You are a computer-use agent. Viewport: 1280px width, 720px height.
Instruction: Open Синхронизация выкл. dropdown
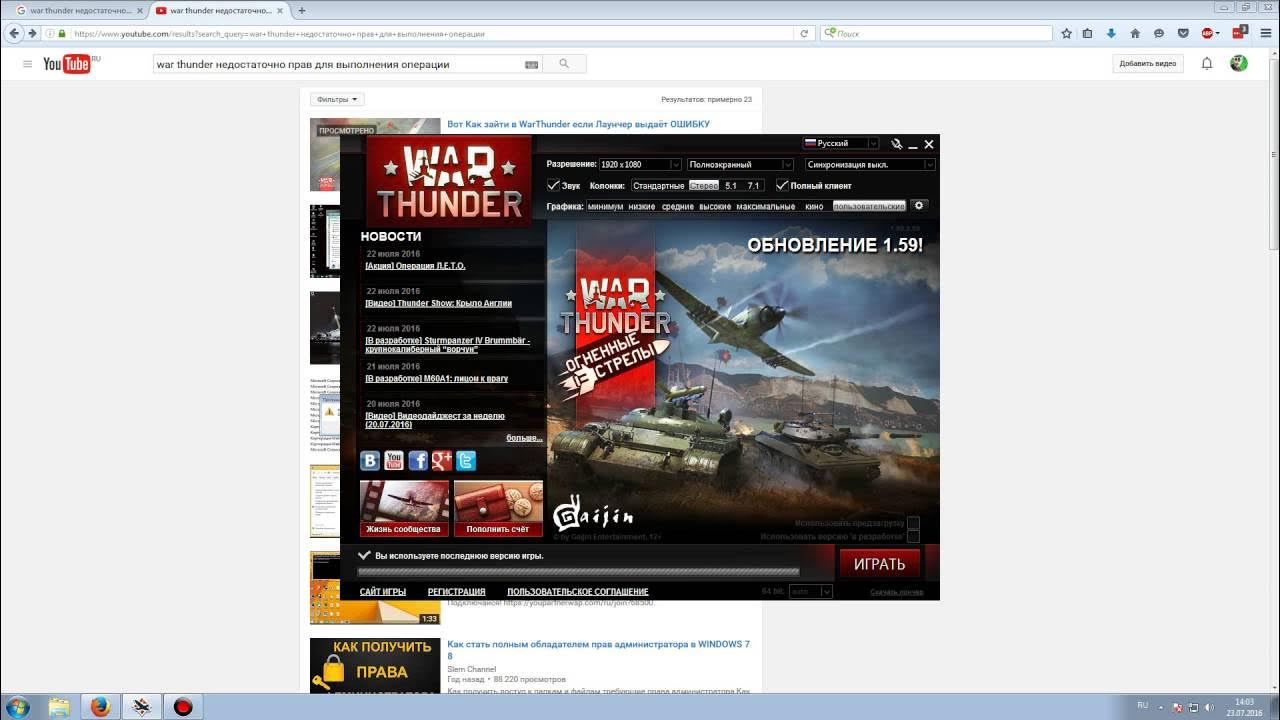(870, 164)
